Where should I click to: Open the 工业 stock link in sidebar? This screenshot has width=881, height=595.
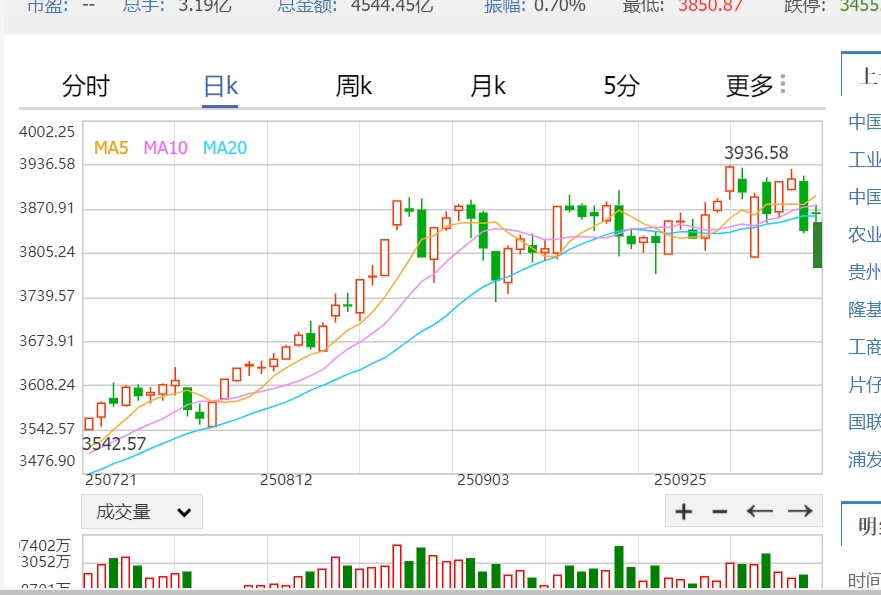(865, 159)
